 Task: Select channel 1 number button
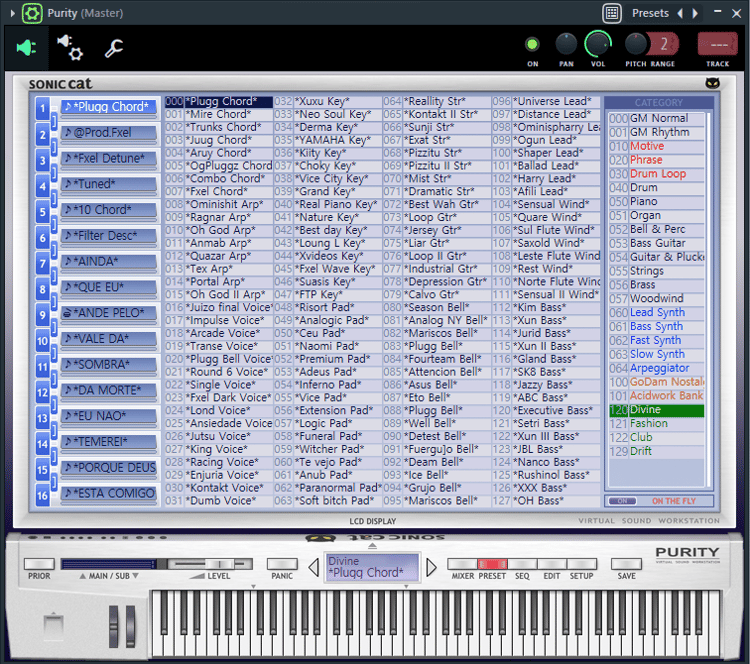43,109
